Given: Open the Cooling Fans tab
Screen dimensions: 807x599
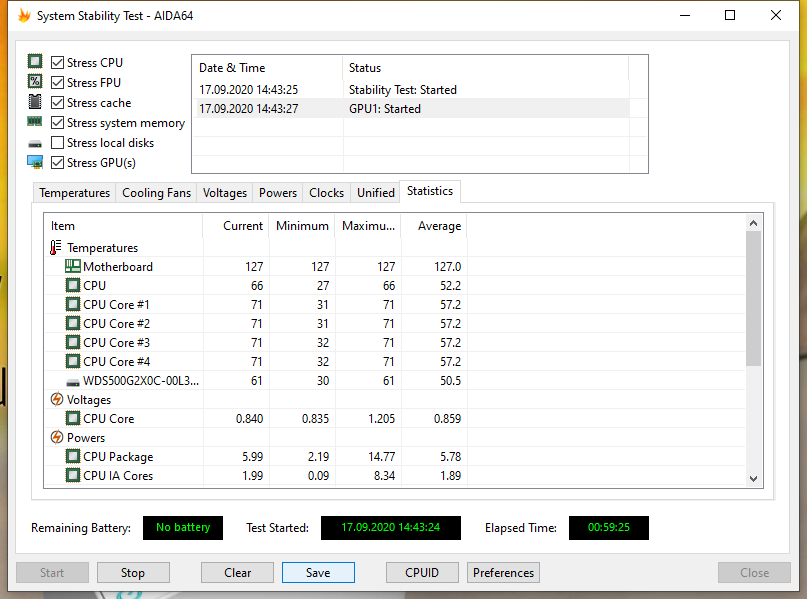Looking at the screenshot, I should [156, 193].
